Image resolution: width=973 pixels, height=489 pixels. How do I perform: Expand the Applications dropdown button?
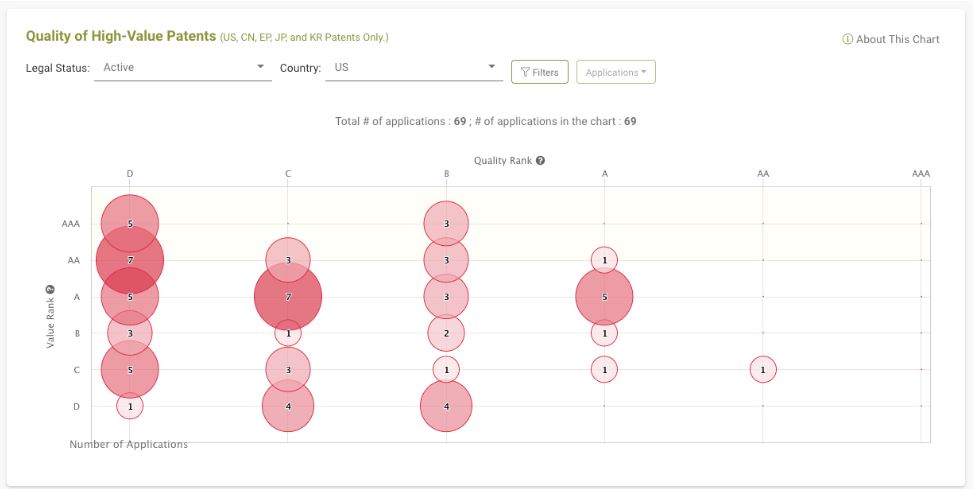tap(616, 72)
